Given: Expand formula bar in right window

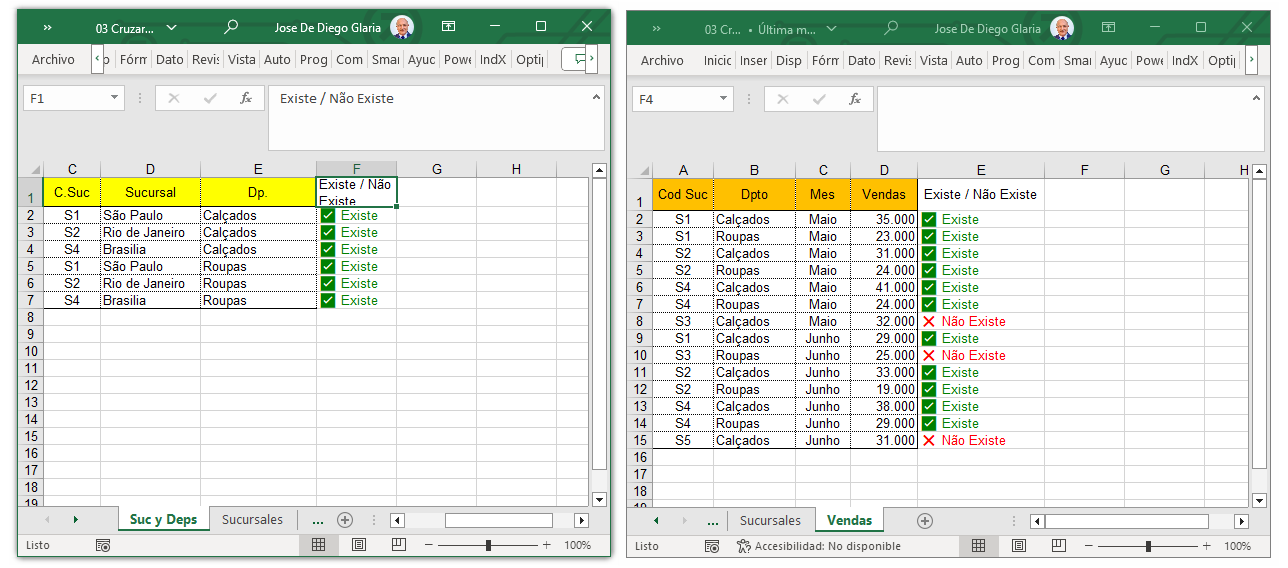Looking at the screenshot, I should (x=1256, y=98).
